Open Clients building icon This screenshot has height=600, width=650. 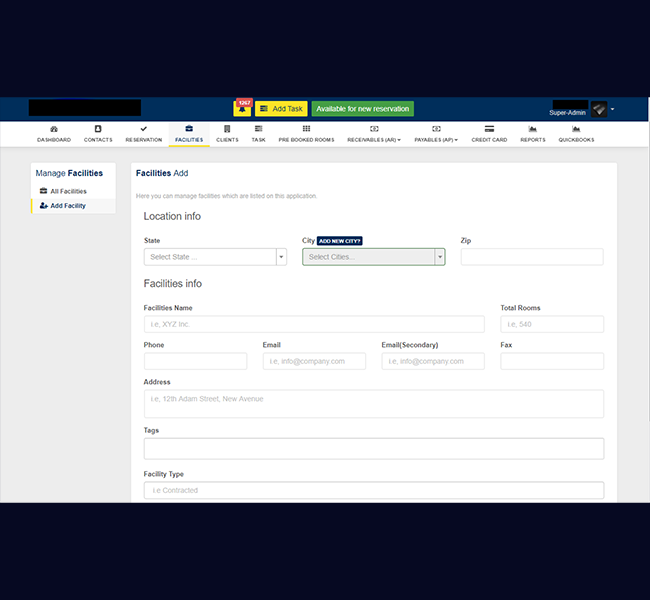coord(227,129)
